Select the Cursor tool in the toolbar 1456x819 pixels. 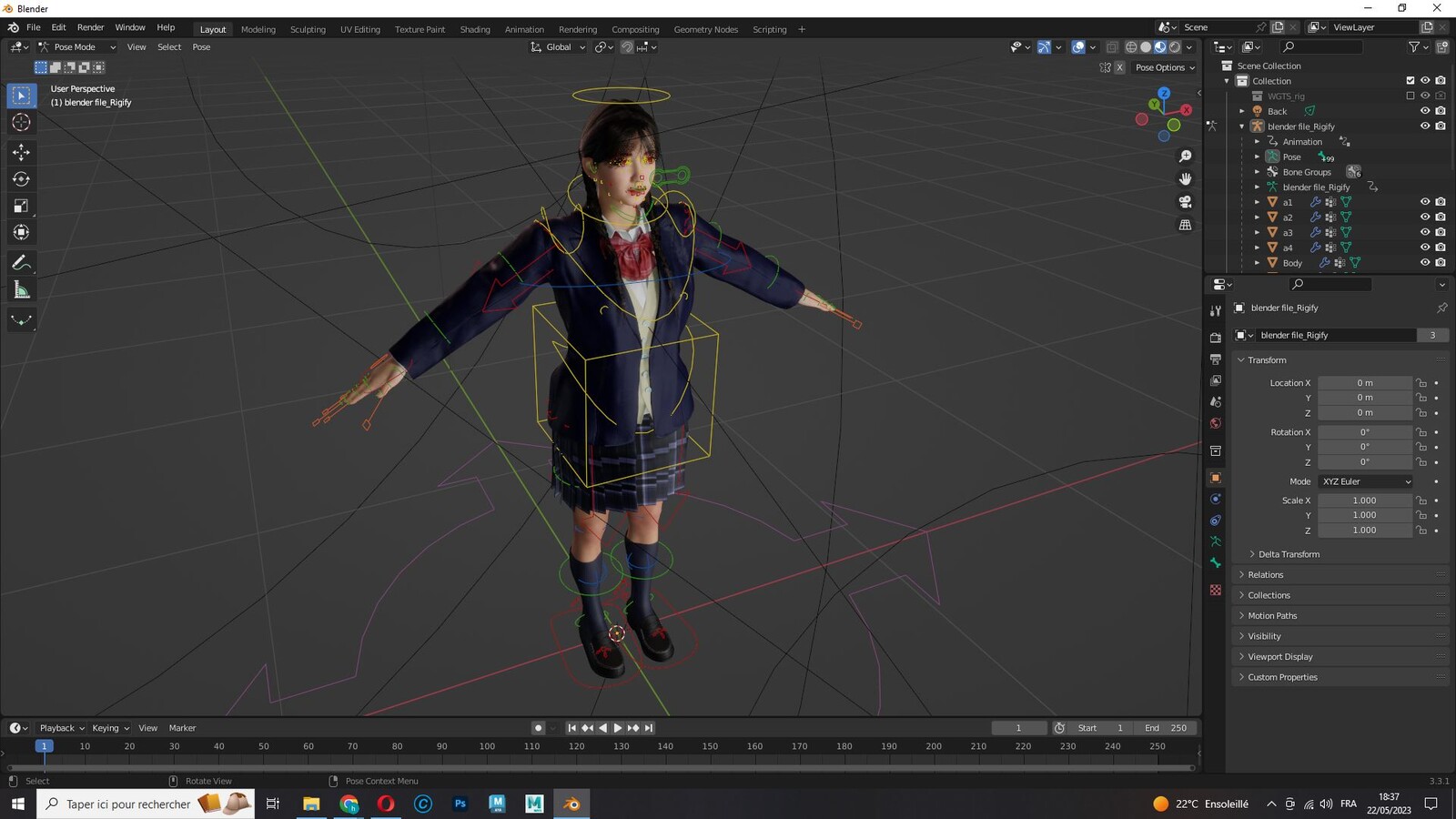pyautogui.click(x=21, y=122)
